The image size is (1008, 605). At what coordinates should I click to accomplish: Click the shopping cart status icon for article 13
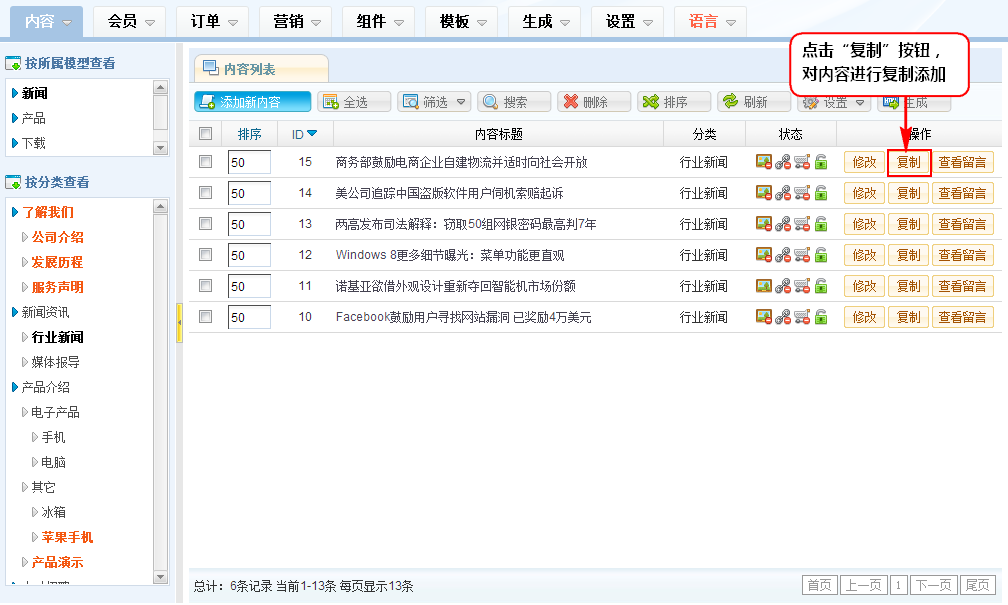pyautogui.click(x=802, y=224)
